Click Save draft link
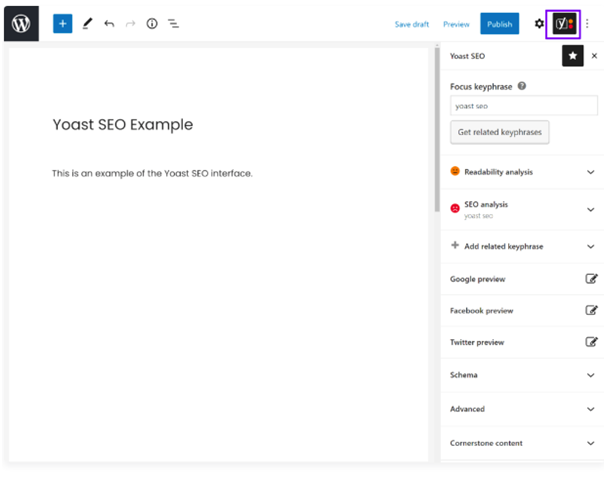 coord(412,24)
